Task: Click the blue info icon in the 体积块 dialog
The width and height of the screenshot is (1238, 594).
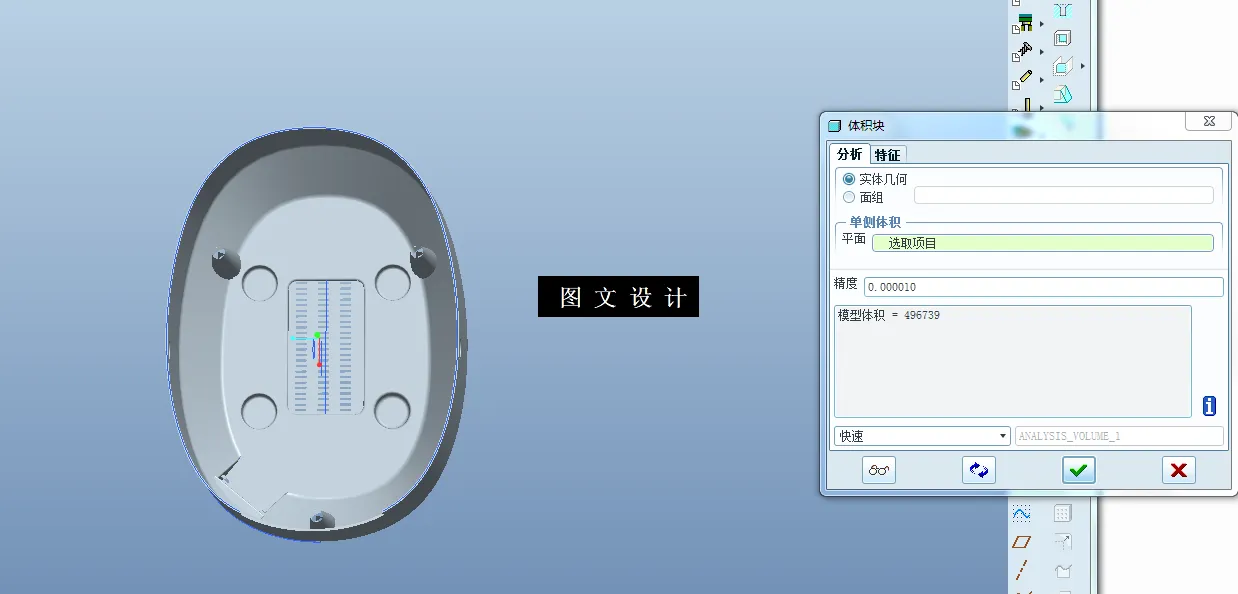Action: point(1207,406)
